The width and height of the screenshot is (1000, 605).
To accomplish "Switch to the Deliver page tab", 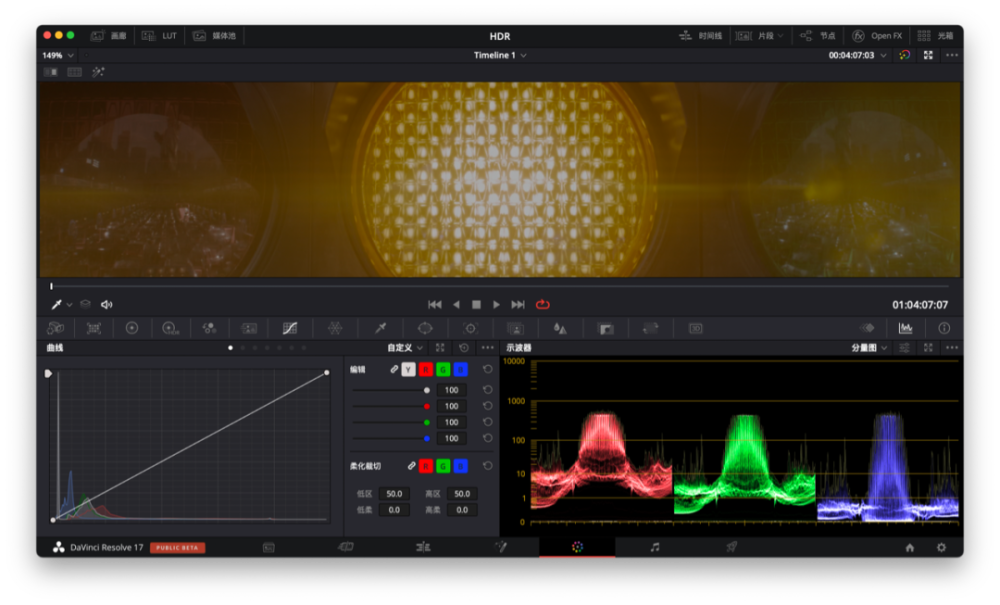I will 732,548.
